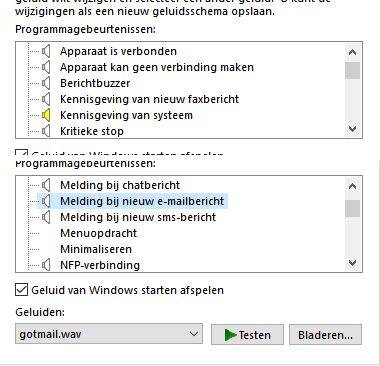Select Minimaliseren event in the list
Image resolution: width=380 pixels, height=366 pixels.
pyautogui.click(x=96, y=249)
